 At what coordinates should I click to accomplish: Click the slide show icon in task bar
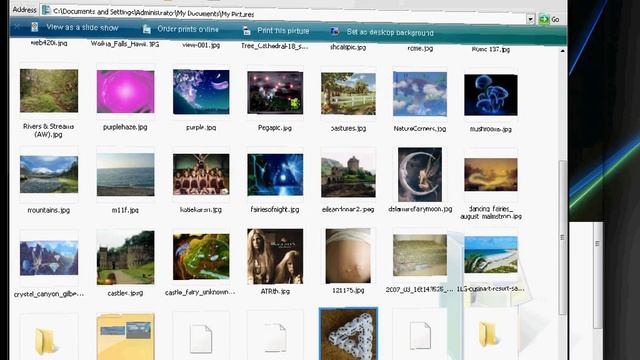35,27
